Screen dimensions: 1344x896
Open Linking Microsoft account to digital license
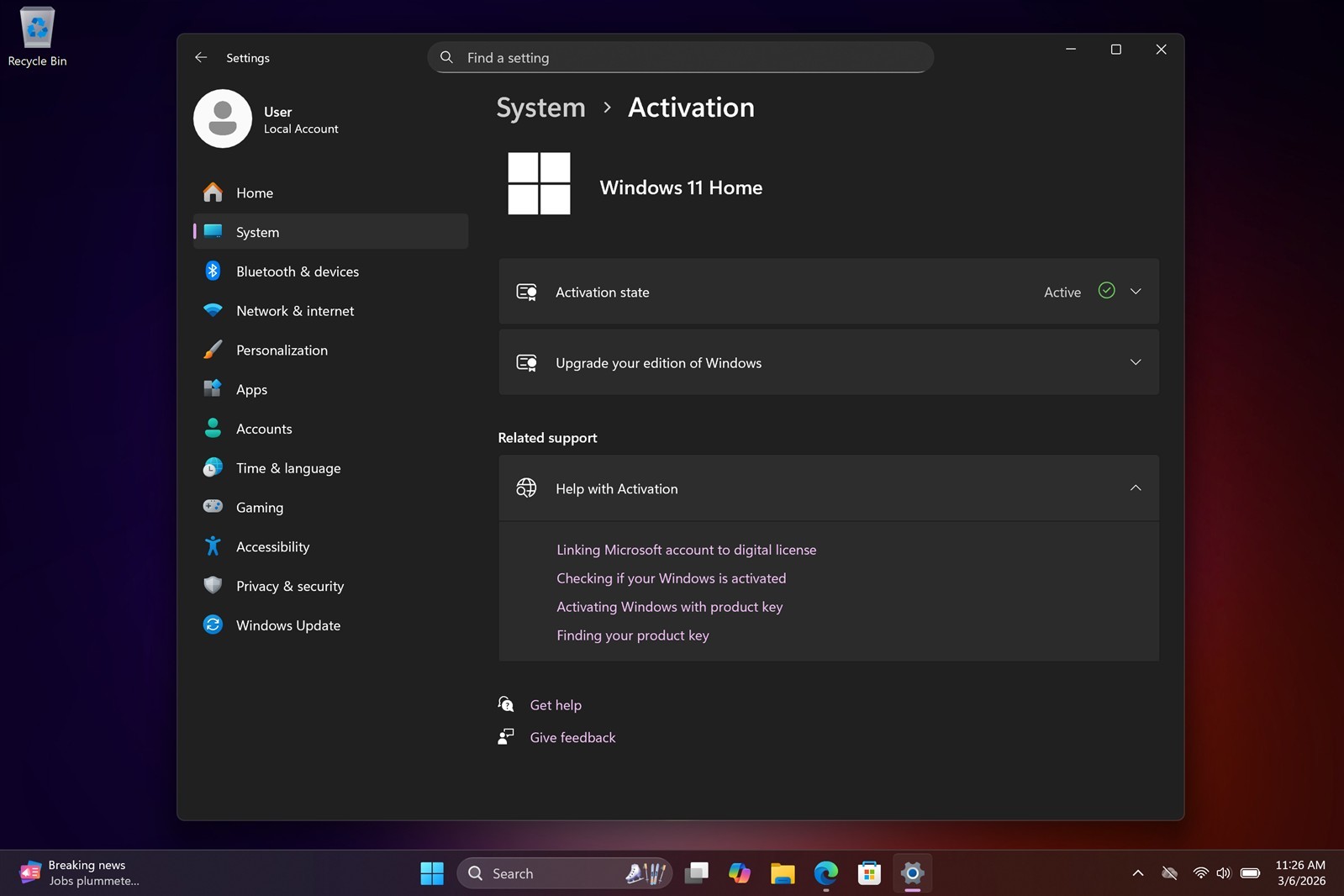[686, 550]
